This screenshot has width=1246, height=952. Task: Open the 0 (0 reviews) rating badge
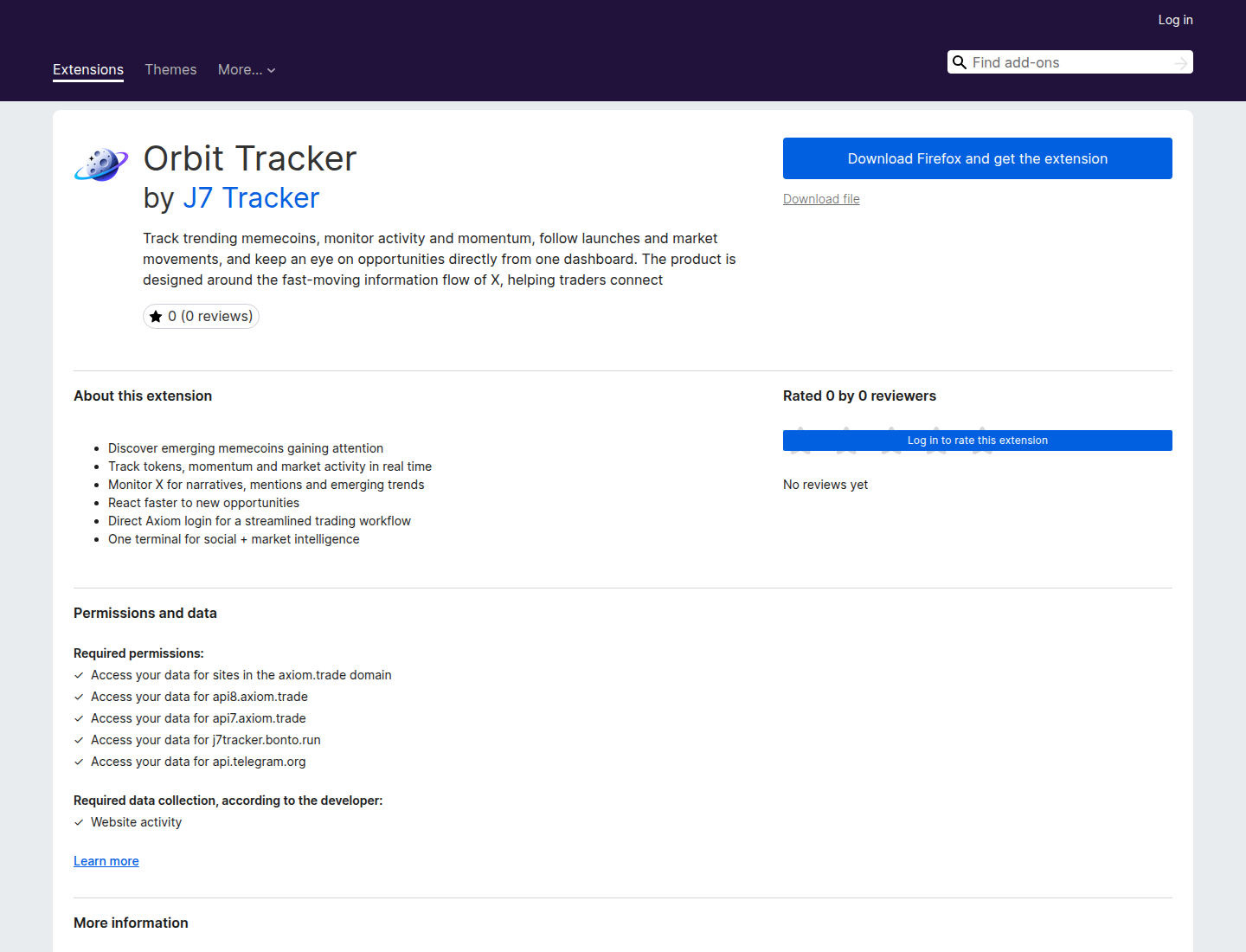(x=201, y=317)
